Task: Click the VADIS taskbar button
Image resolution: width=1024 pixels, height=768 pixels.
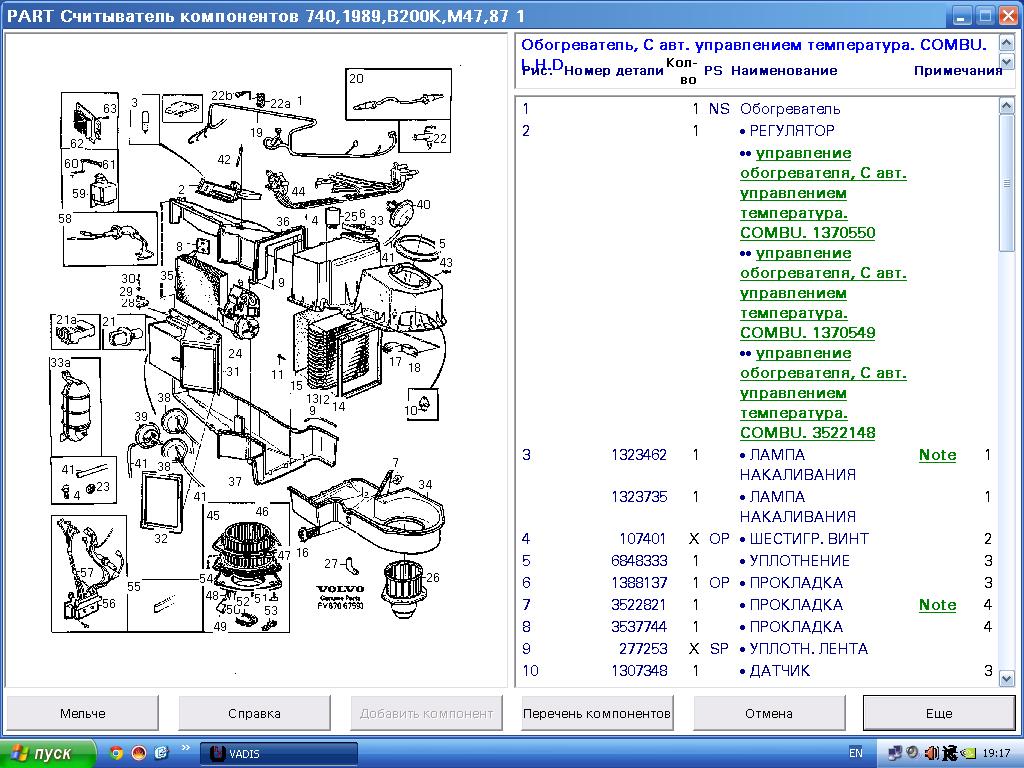Action: click(x=279, y=753)
